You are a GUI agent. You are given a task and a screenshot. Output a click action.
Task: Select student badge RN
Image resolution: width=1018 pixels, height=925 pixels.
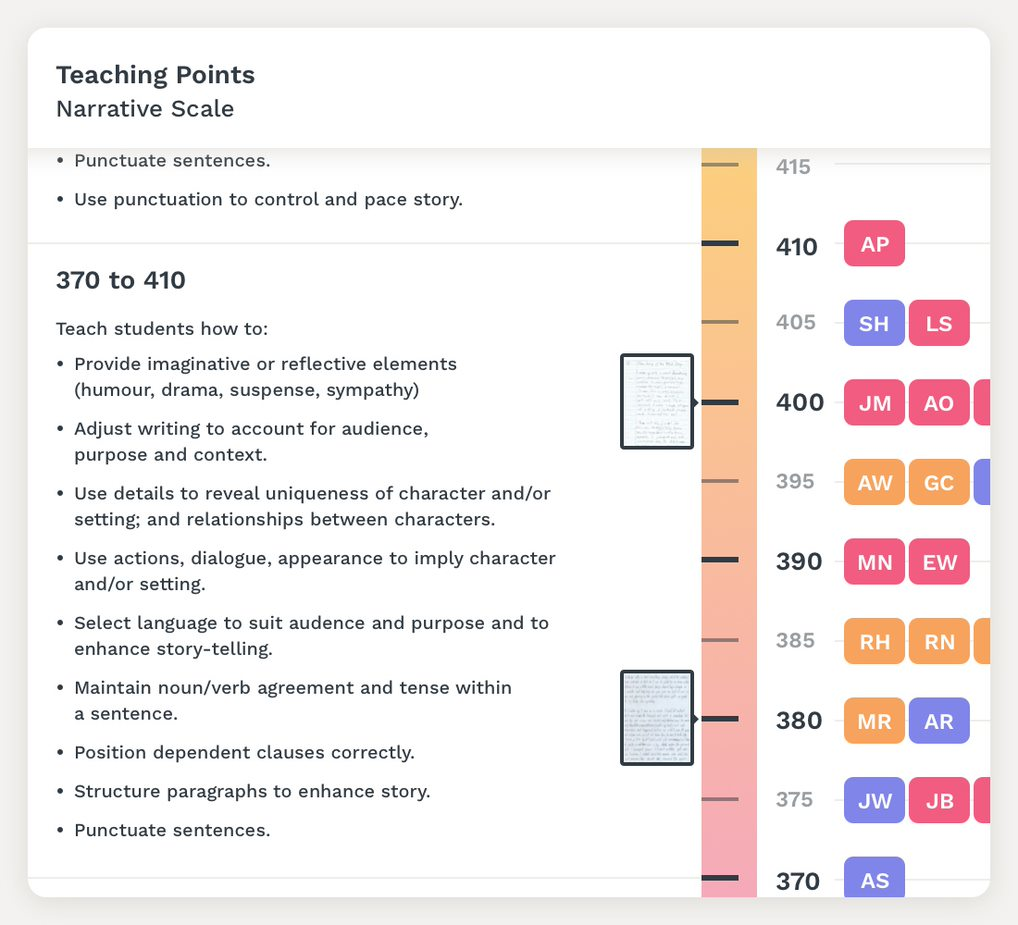pos(938,641)
